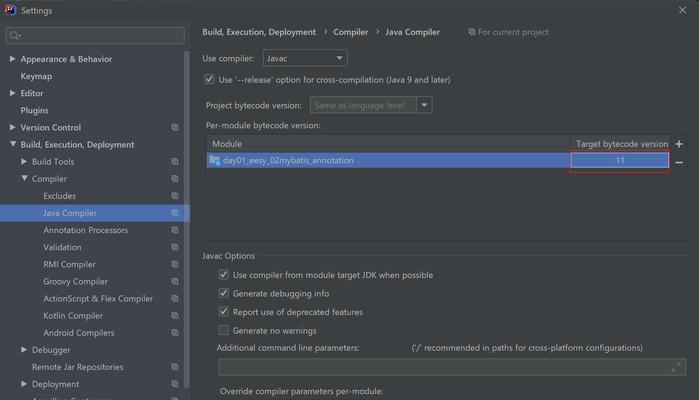Expand the Deployment tree node
The height and width of the screenshot is (400, 699).
pos(24,384)
